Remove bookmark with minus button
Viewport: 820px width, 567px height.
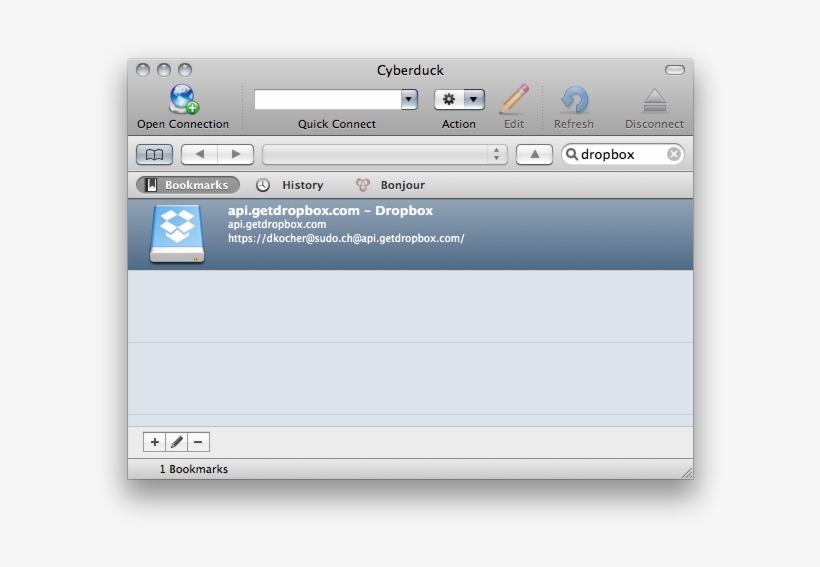[198, 442]
